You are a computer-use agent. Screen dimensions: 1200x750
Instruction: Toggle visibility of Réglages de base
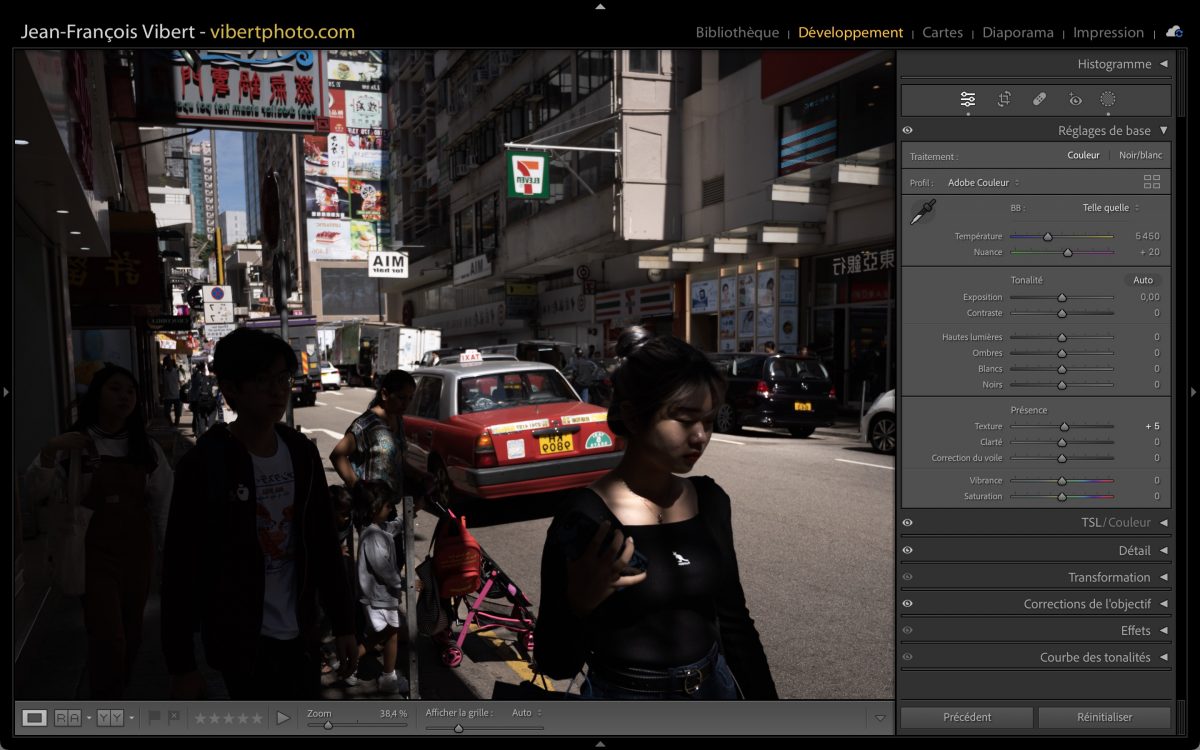coord(907,130)
